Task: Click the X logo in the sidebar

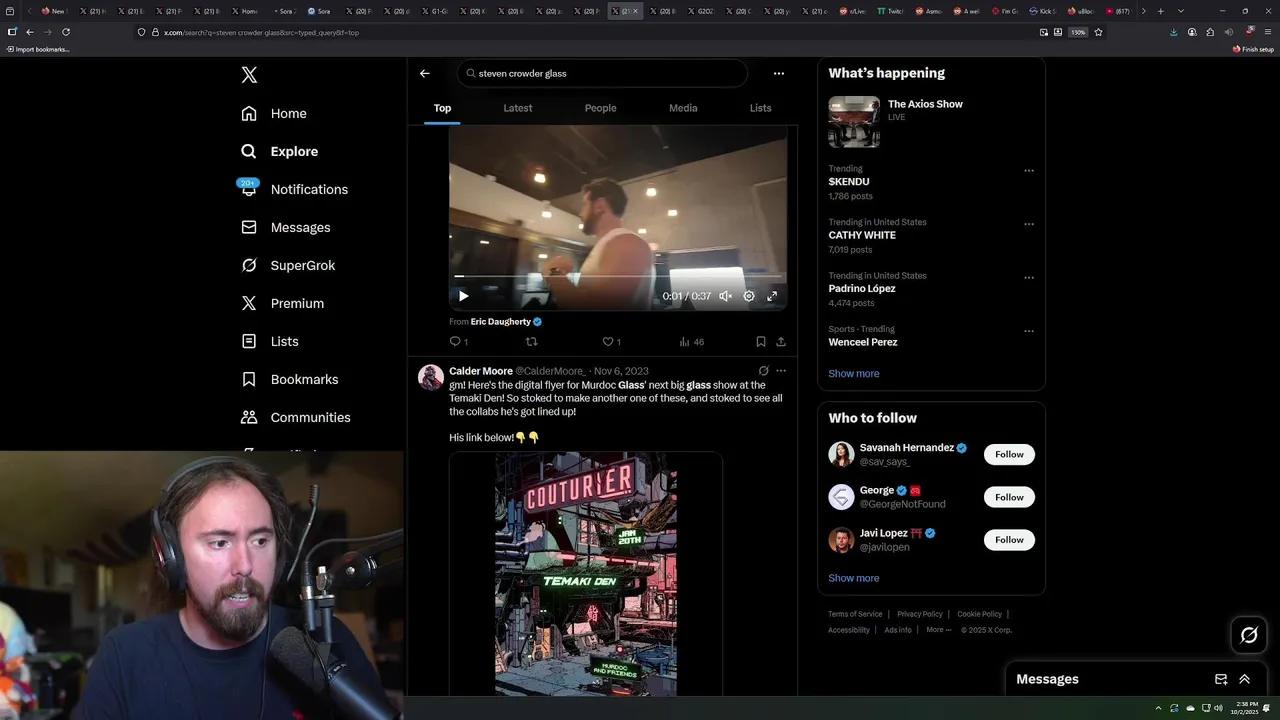Action: pos(249,75)
